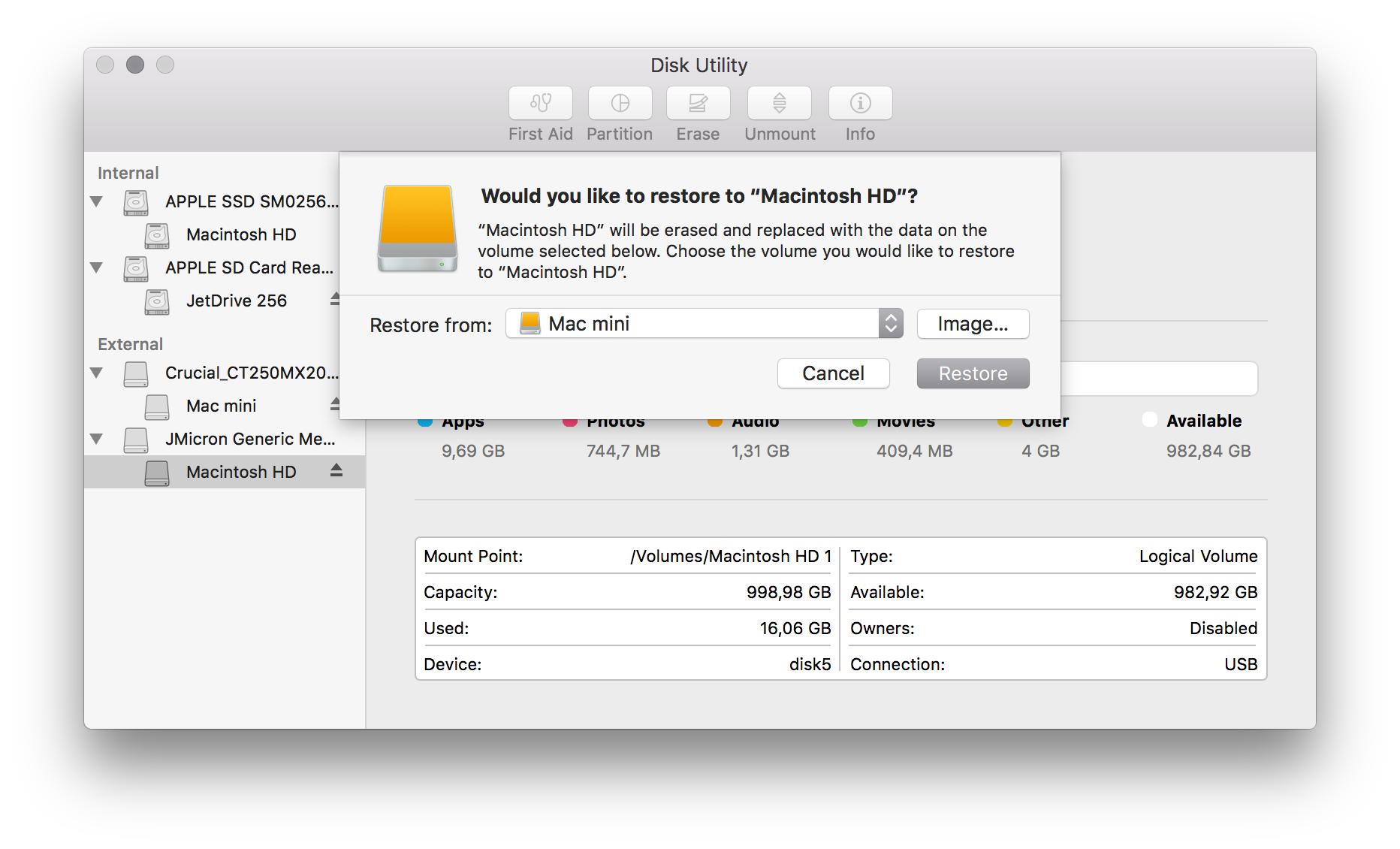Image resolution: width=1400 pixels, height=849 pixels.
Task: Click the Mount Point value /Volumes/Macintosh HD 1
Action: (x=731, y=557)
